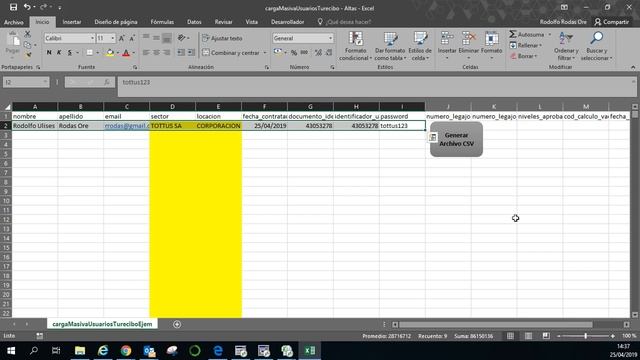
Task: Open Fuente dialog launcher
Action: click(x=135, y=67)
